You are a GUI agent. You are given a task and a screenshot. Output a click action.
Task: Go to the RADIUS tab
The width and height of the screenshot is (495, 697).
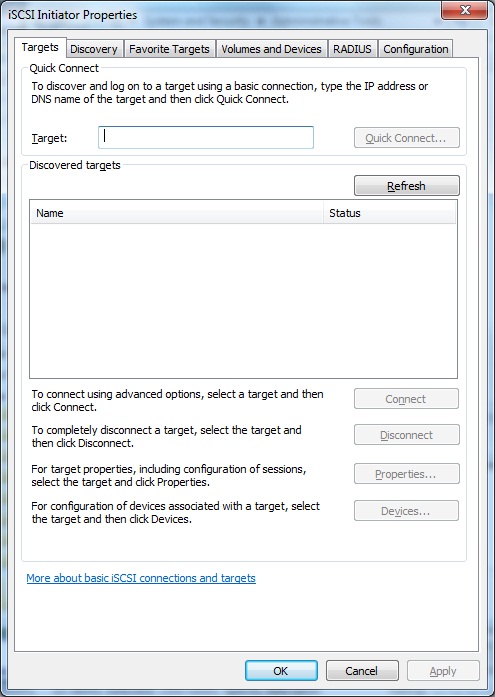pyautogui.click(x=352, y=49)
